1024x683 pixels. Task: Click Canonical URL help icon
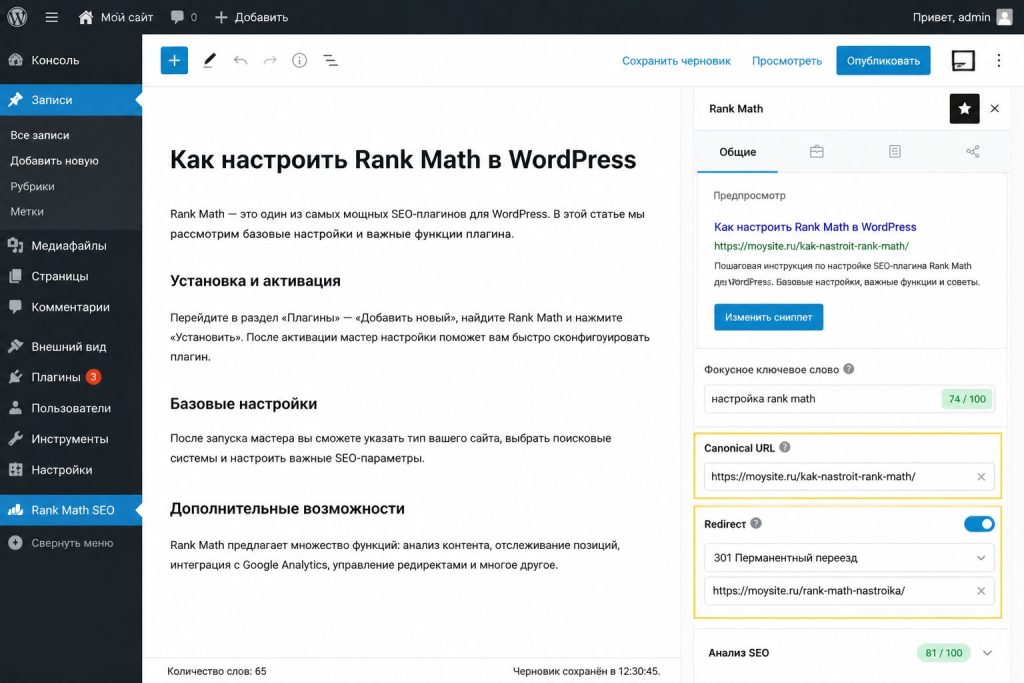click(785, 447)
